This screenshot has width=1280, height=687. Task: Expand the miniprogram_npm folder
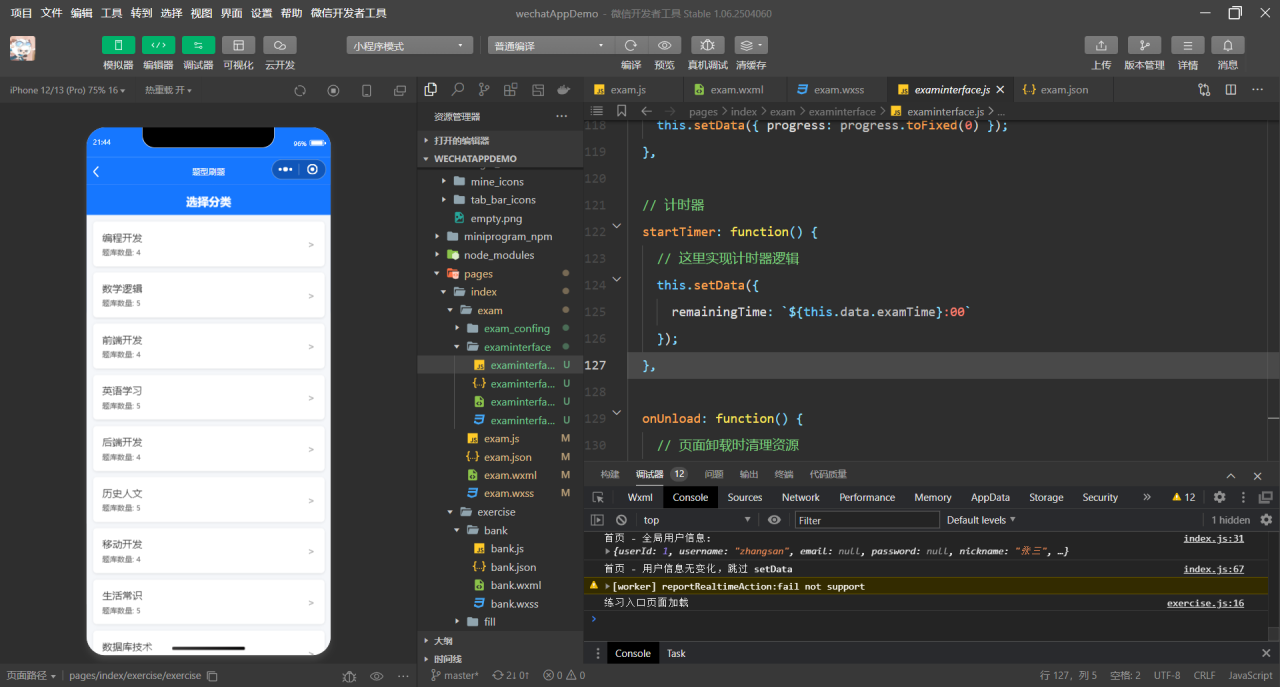pyautogui.click(x=500, y=236)
